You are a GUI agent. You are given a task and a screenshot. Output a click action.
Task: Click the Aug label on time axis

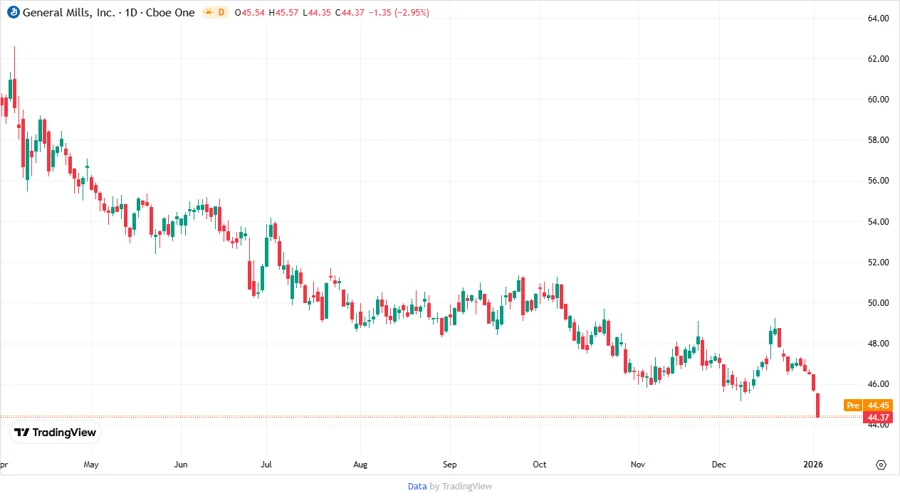click(x=360, y=465)
